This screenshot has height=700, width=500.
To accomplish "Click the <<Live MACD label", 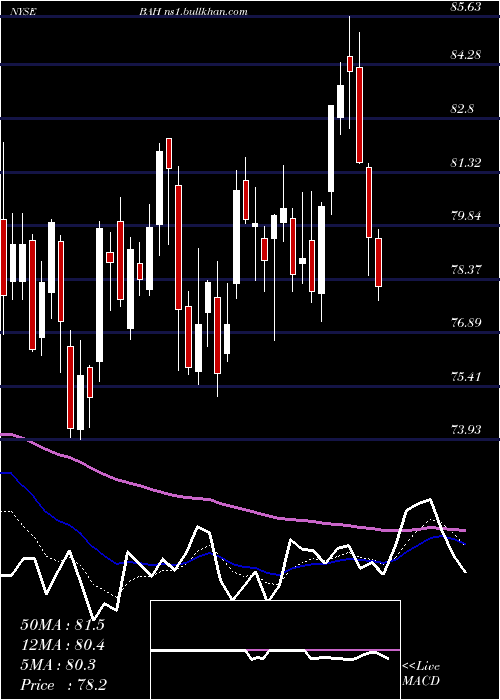I will coord(421,674).
